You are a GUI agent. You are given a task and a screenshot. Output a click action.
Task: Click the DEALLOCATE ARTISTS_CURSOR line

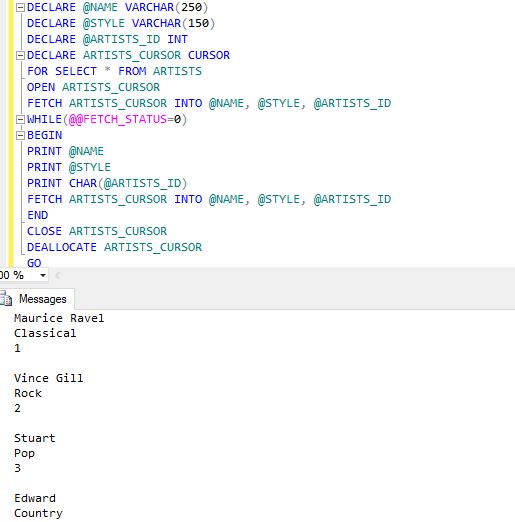(114, 247)
